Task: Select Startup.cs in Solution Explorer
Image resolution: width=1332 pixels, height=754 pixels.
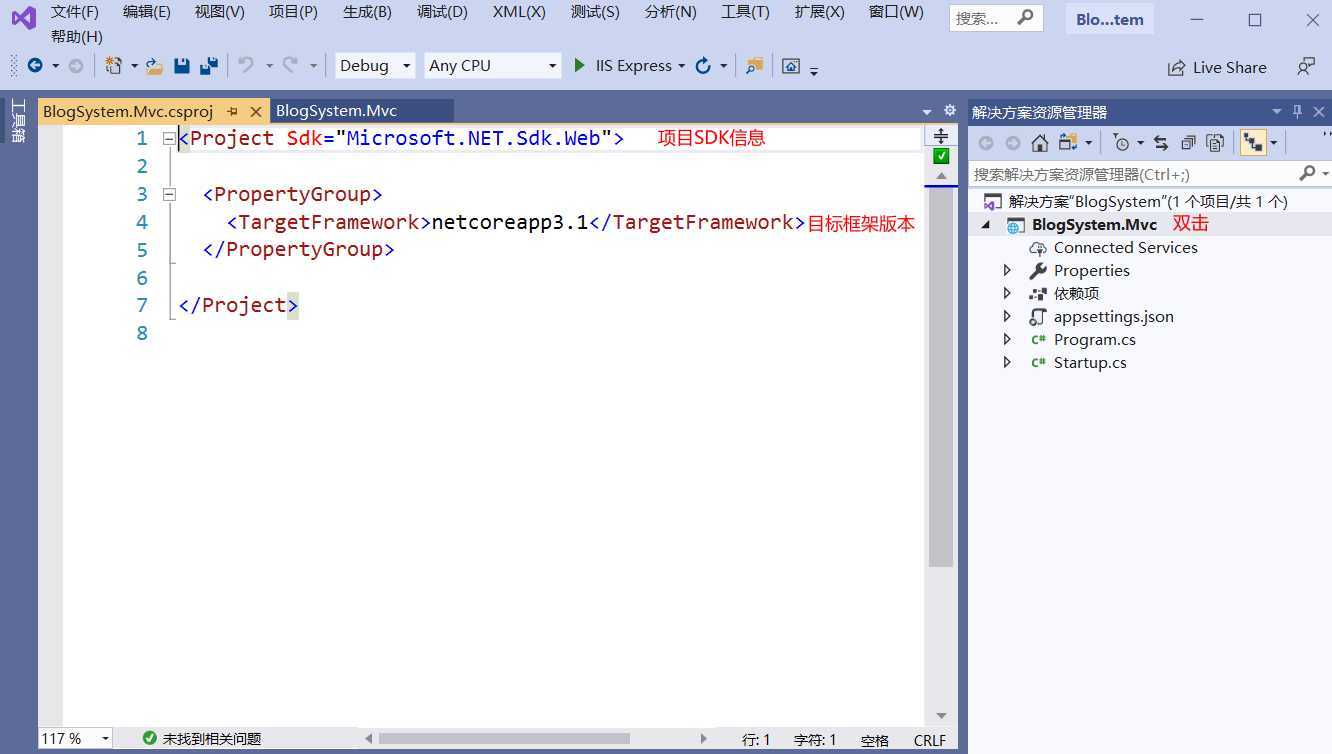Action: [x=1089, y=362]
